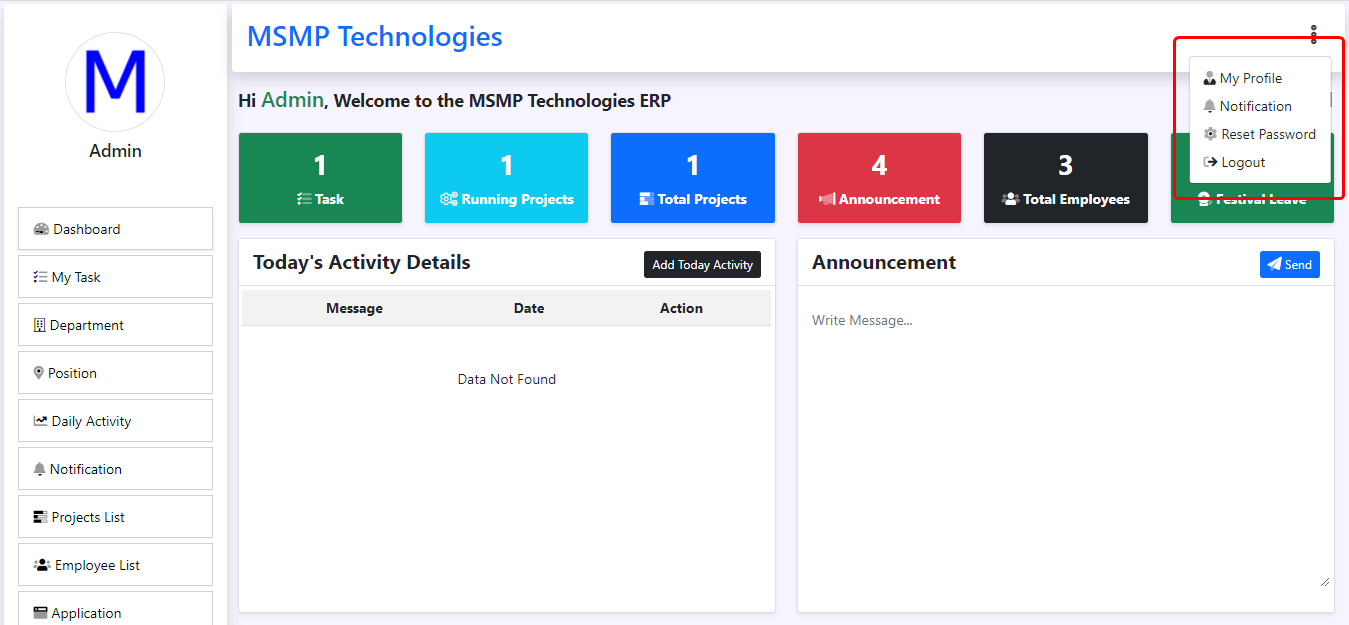Click the people icon on the Total Employees card
This screenshot has width=1349, height=625.
point(1010,199)
